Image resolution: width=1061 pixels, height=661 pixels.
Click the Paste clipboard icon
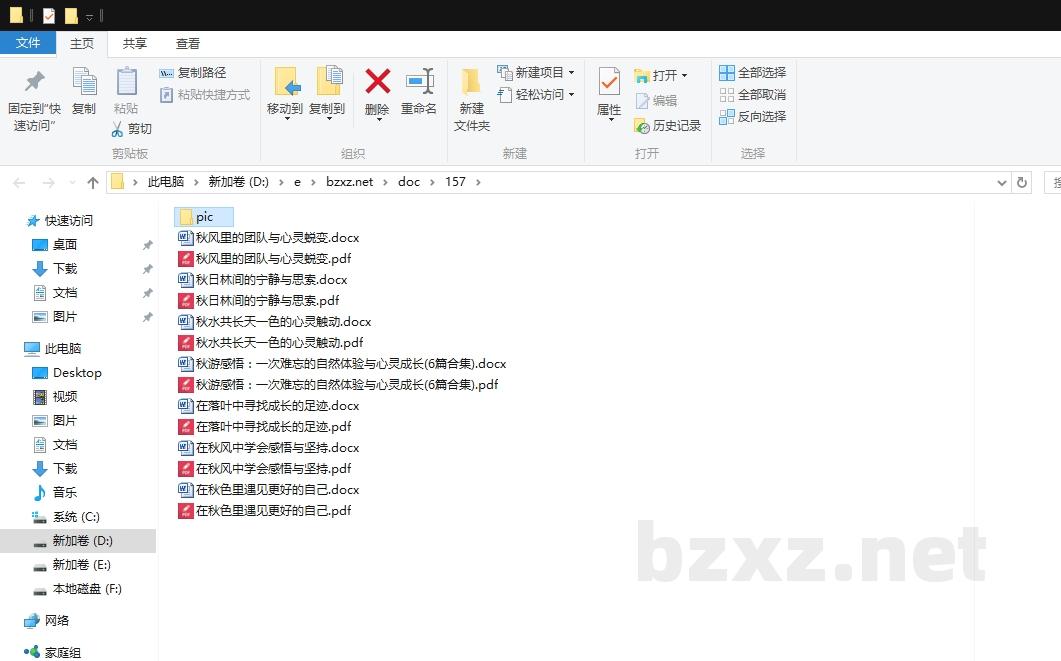coord(126,82)
